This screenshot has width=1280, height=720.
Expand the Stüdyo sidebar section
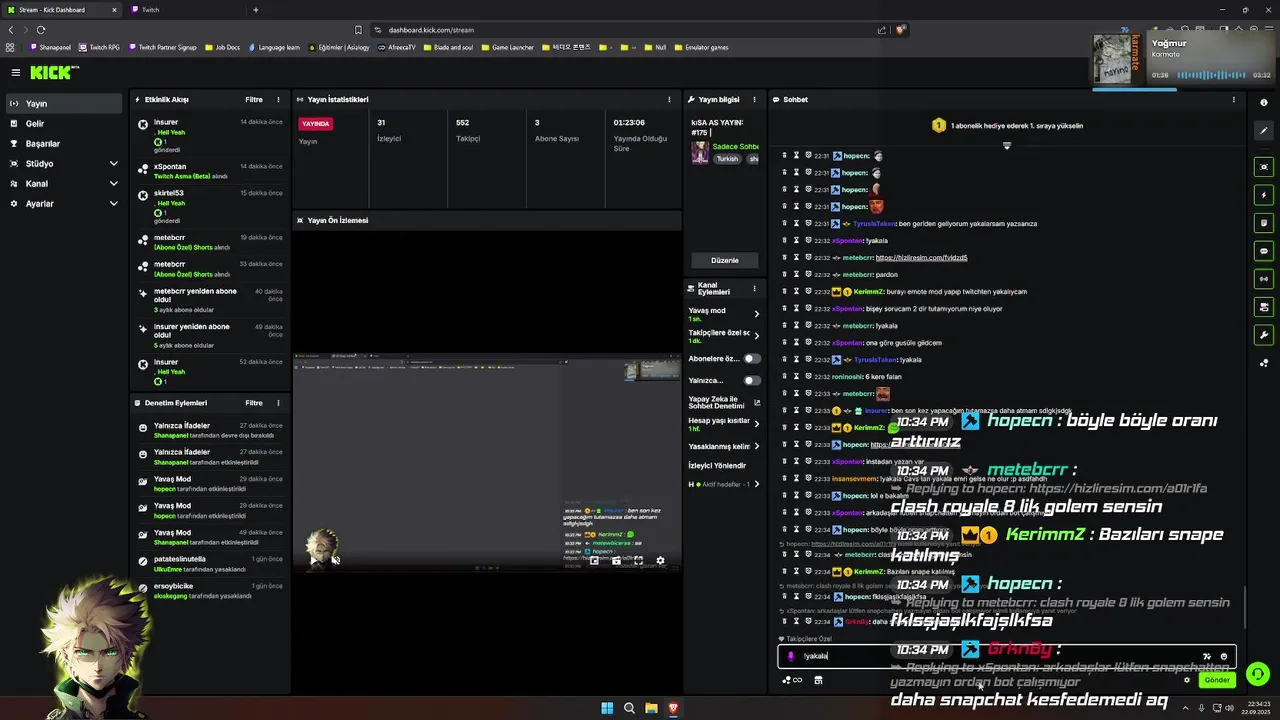point(113,164)
